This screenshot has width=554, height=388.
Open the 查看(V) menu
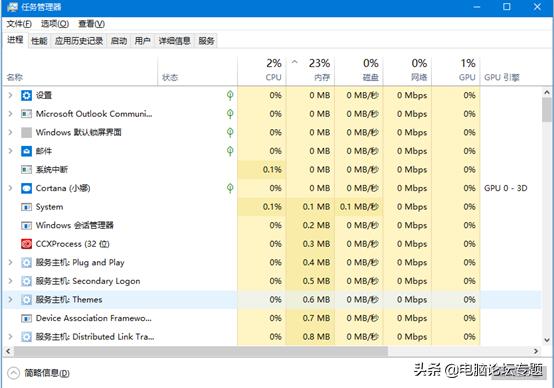(92, 24)
